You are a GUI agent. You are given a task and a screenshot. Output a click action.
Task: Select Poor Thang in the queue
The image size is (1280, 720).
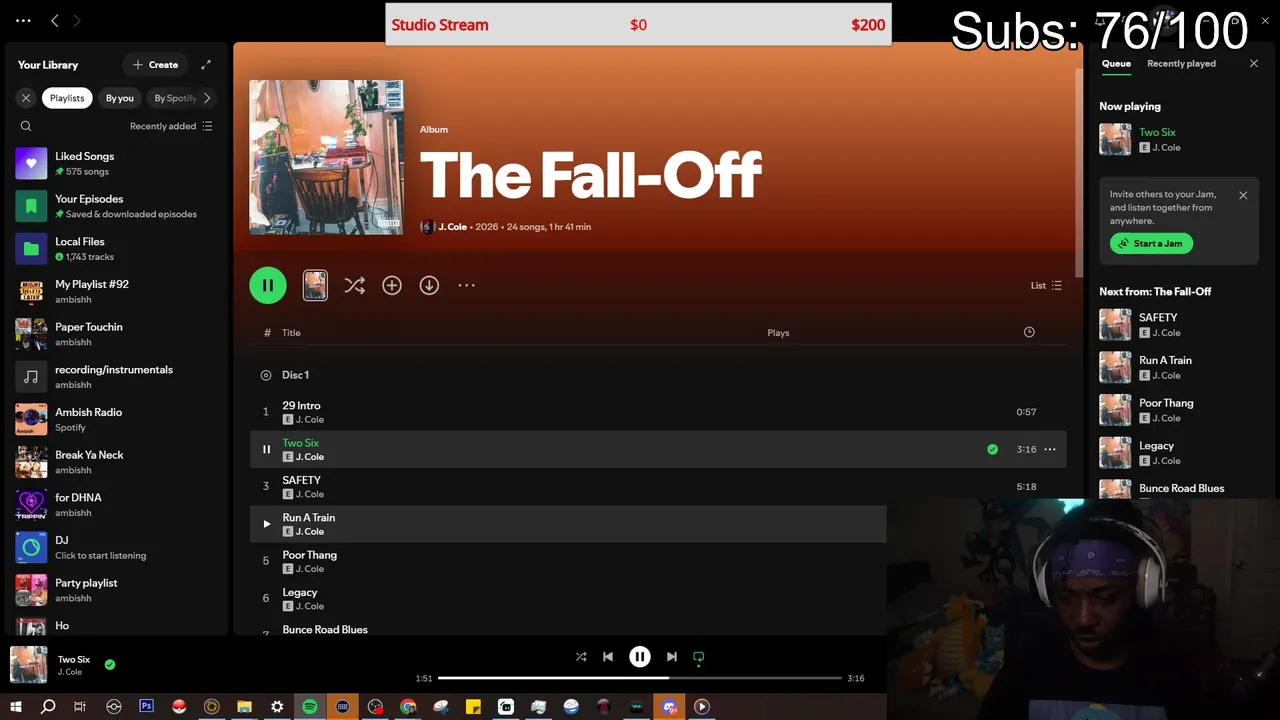[1179, 410]
